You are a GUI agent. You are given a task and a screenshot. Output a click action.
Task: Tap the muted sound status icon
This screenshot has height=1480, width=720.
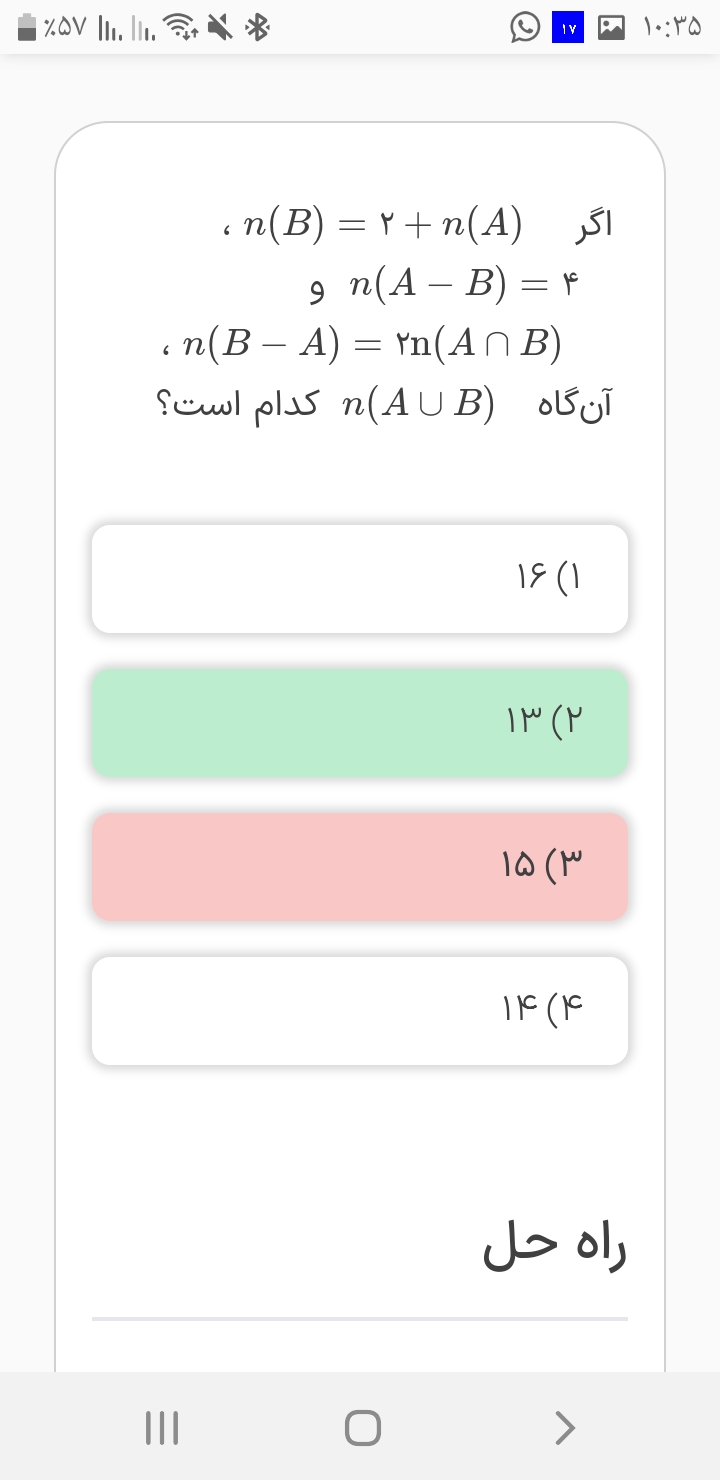tap(220, 28)
